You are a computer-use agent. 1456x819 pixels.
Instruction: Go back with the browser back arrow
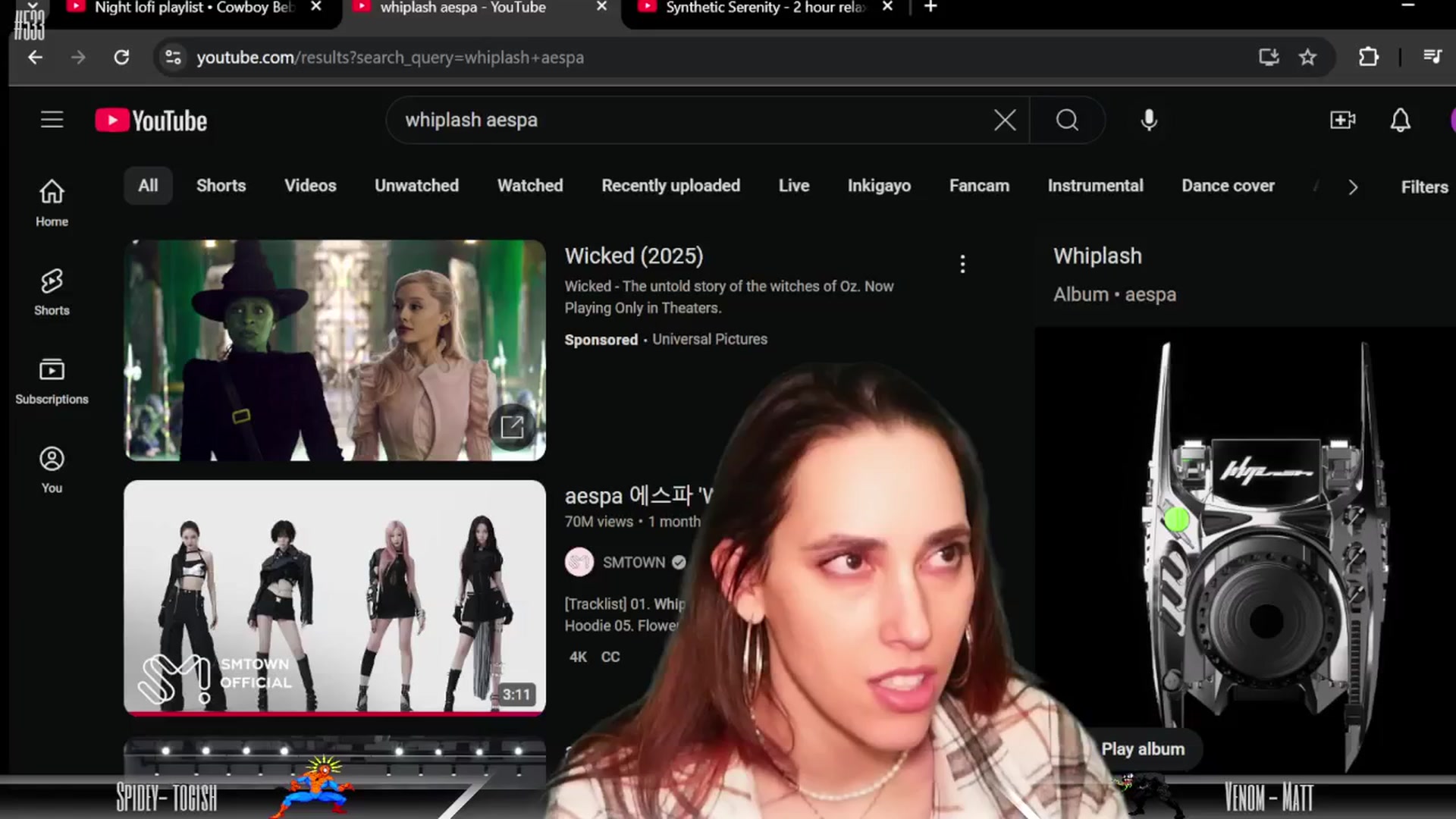click(35, 58)
